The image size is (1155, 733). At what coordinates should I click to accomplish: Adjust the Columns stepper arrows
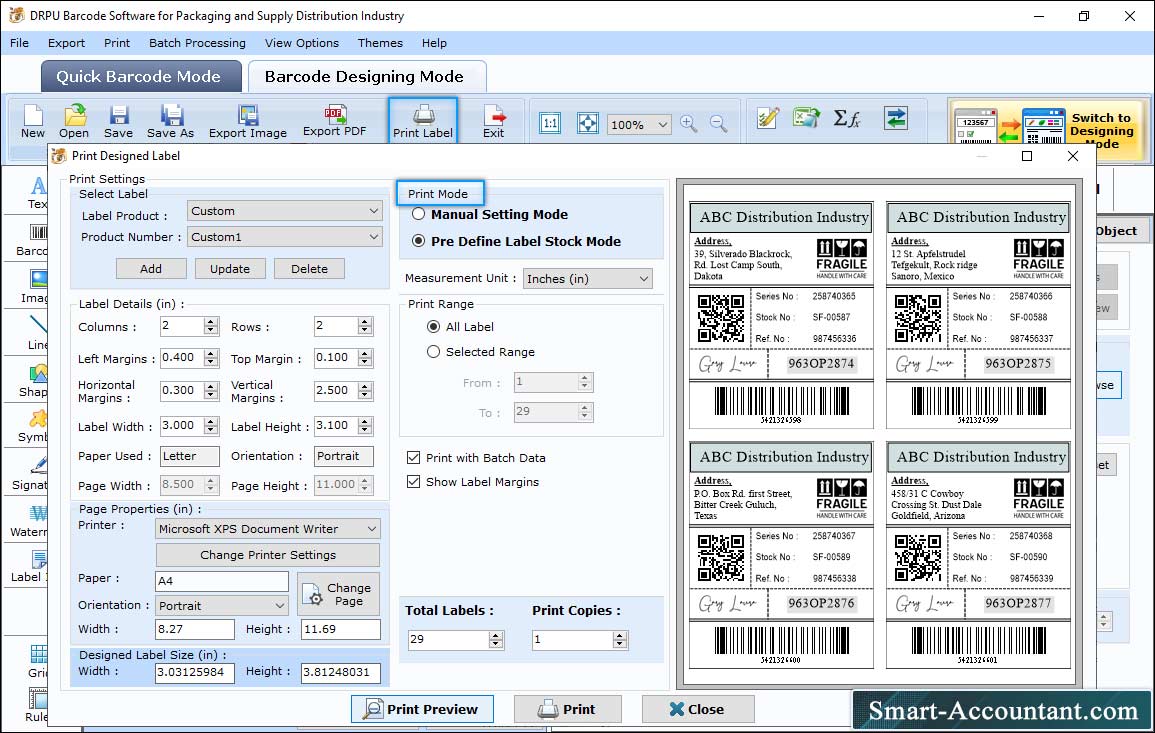211,326
